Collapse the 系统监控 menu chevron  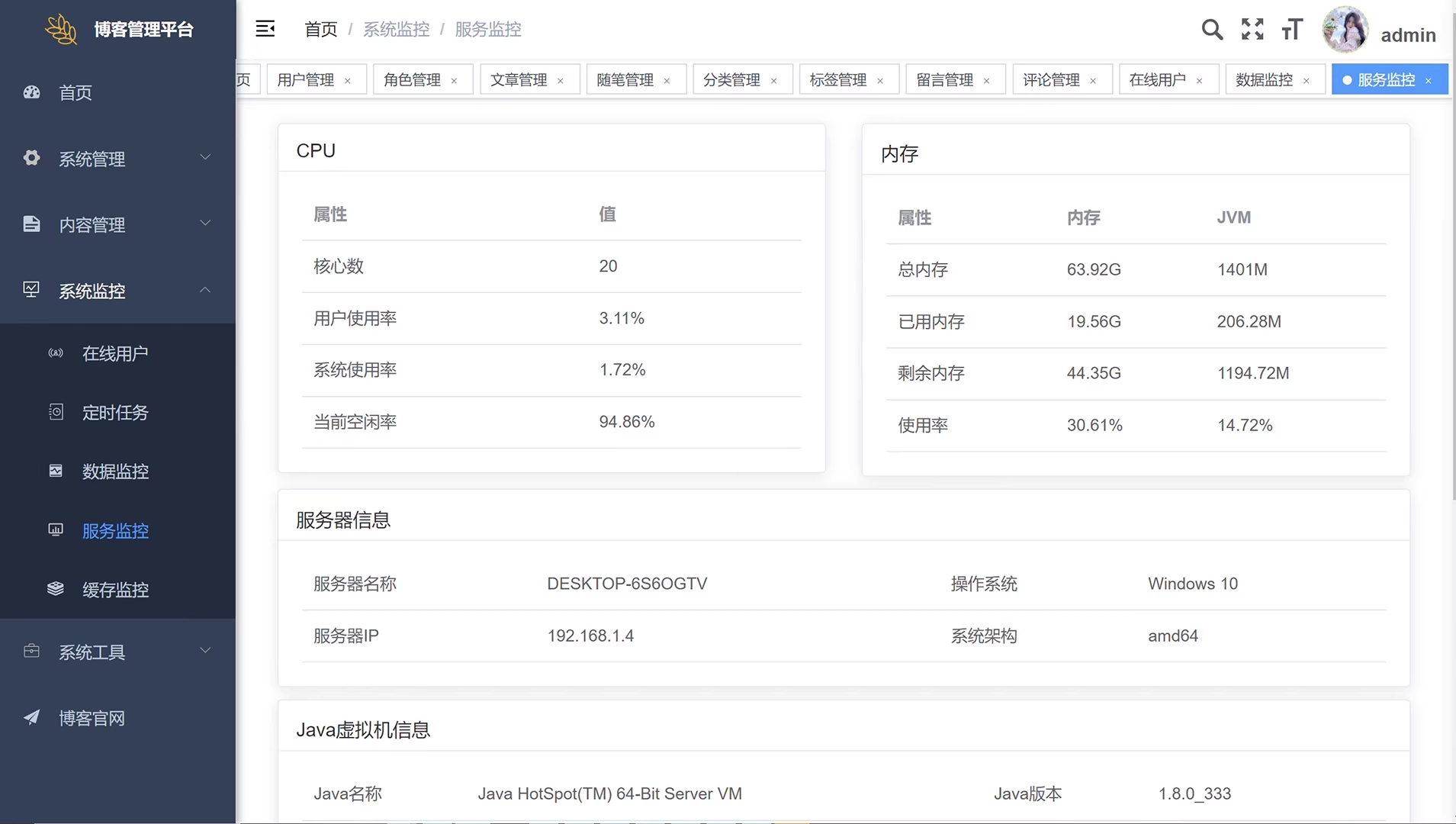click(205, 289)
